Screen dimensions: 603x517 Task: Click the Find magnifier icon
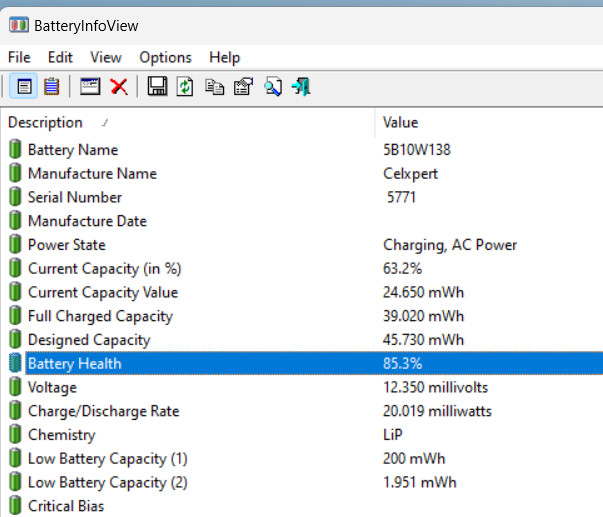[x=272, y=87]
